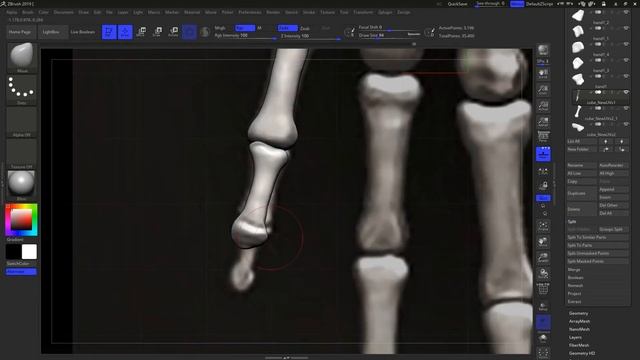Viewport: 640px width, 360px height.
Task: Click the Live Boolean button
Action: pyautogui.click(x=83, y=32)
